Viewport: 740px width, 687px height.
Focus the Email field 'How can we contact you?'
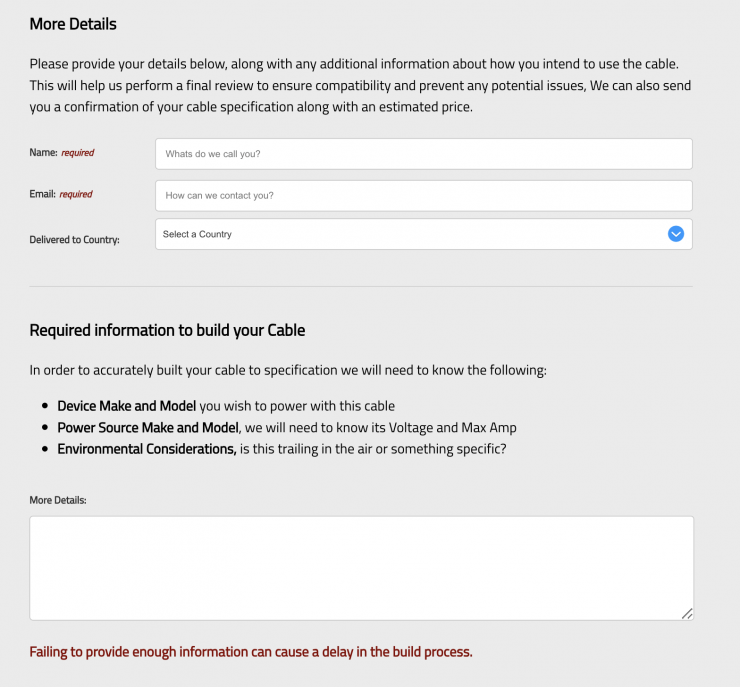click(x=424, y=196)
